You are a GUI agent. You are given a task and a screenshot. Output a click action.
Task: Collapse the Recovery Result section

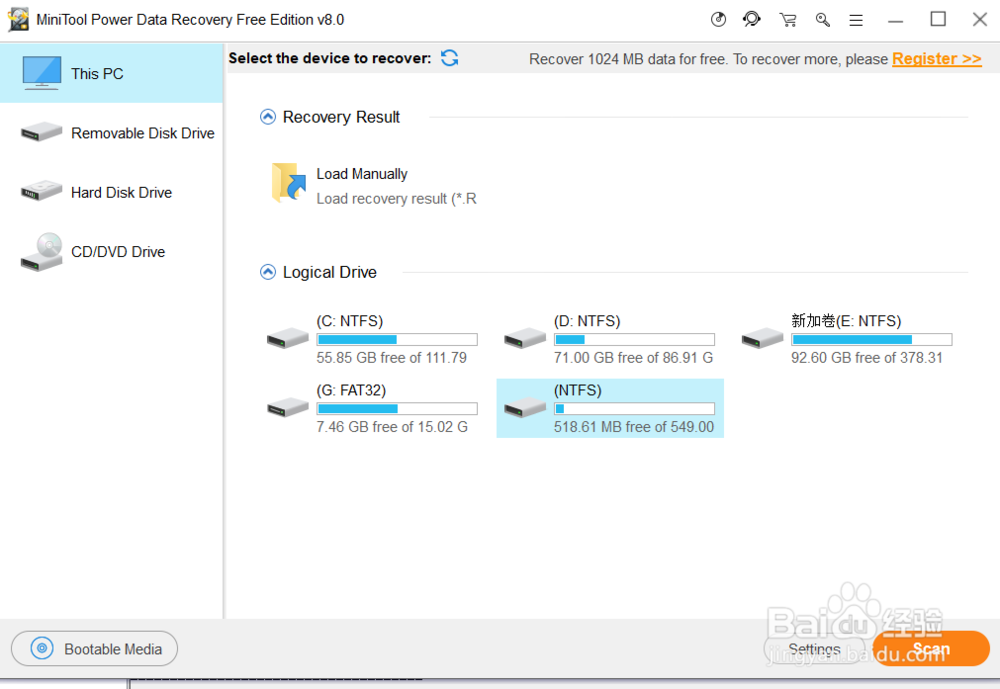pos(268,117)
